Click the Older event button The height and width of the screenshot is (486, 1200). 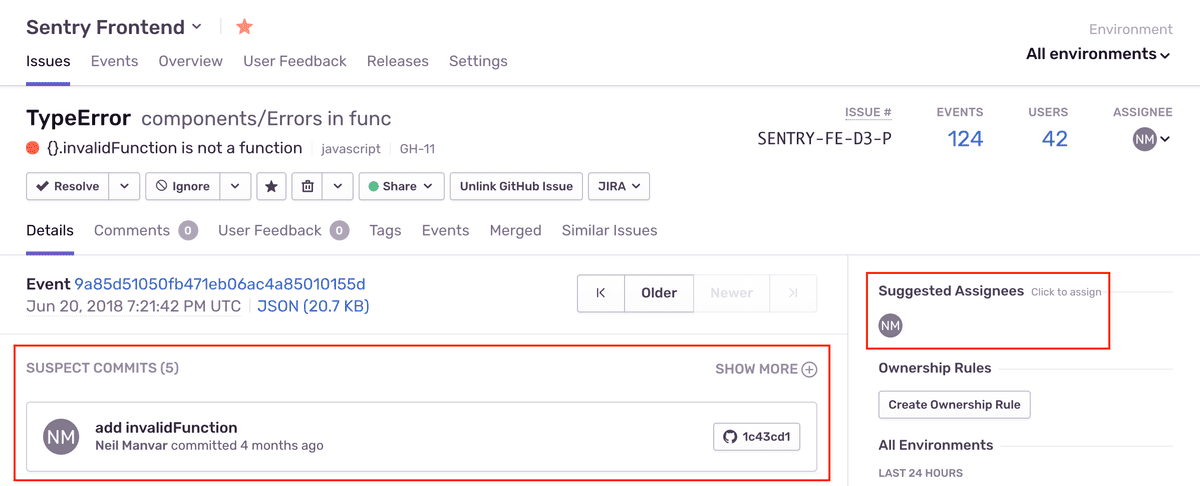click(659, 293)
